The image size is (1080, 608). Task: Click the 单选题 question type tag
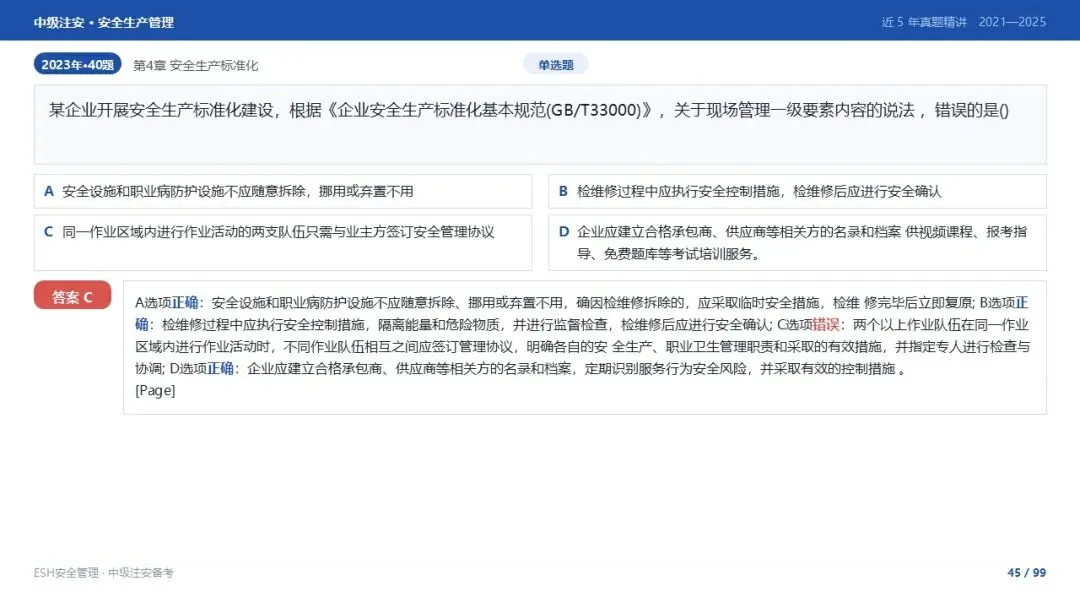pos(556,65)
